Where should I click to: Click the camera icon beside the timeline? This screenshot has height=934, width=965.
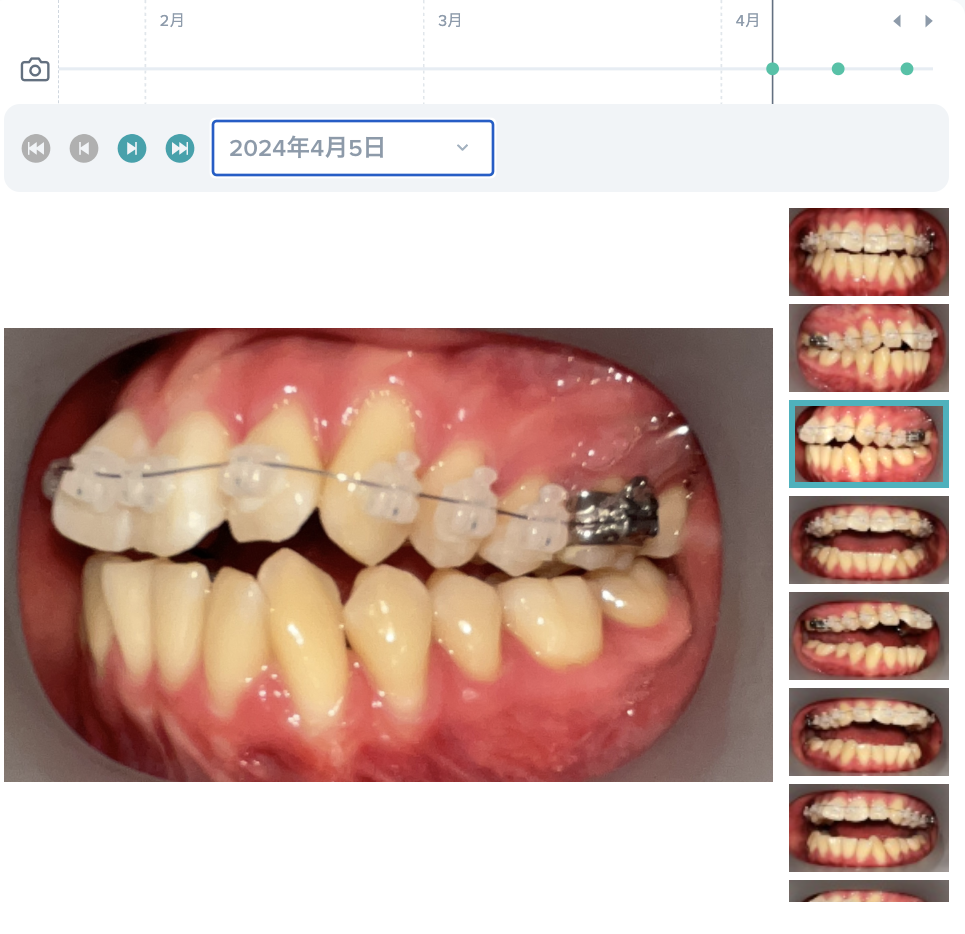(x=35, y=70)
